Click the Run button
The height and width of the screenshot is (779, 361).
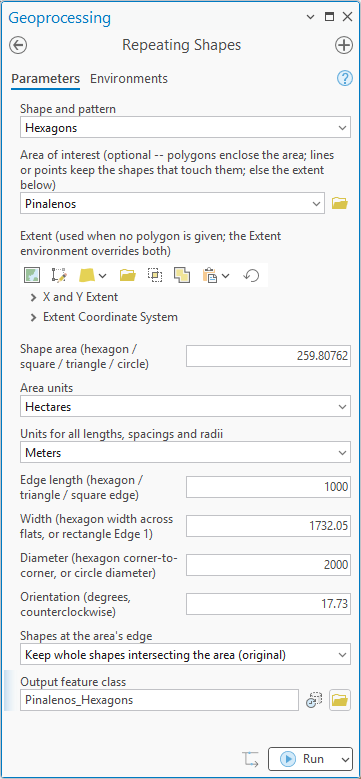click(304, 759)
